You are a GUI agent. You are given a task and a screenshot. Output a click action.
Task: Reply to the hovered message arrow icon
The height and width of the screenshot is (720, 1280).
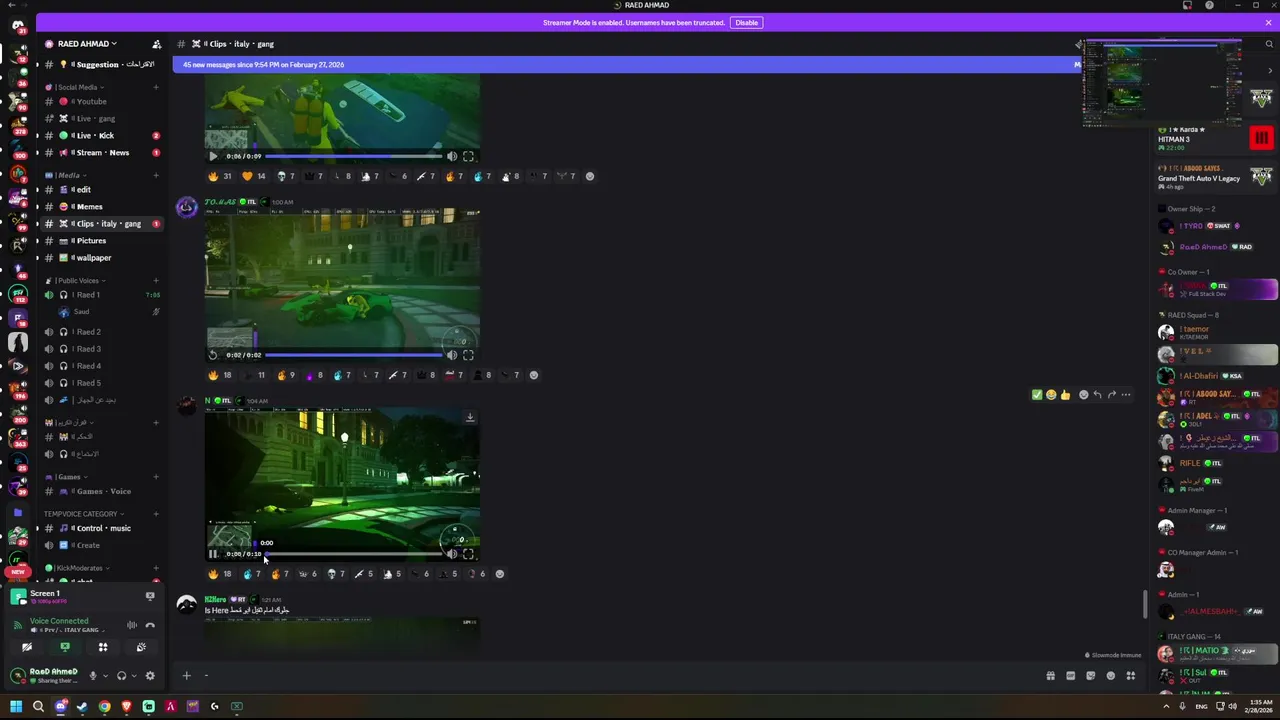click(1097, 395)
